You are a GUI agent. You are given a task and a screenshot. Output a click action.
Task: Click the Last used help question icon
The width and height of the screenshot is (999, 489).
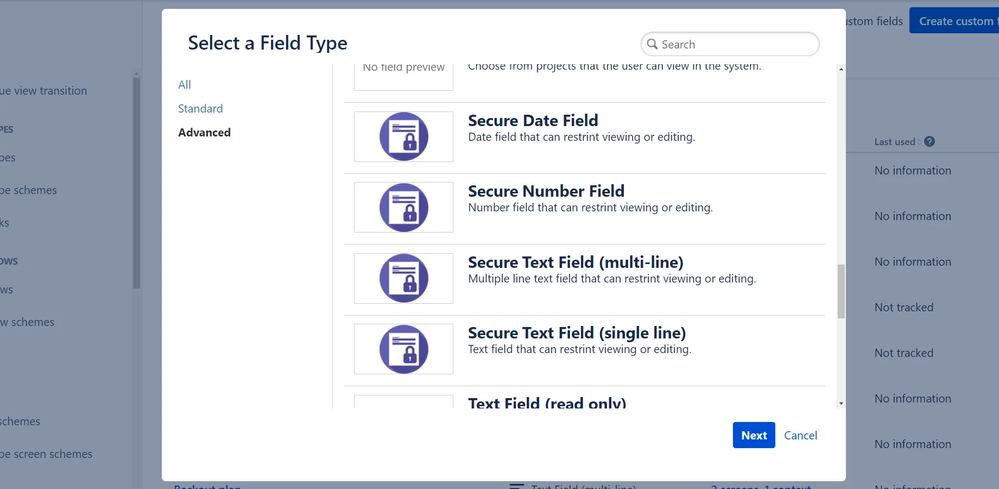pos(930,141)
